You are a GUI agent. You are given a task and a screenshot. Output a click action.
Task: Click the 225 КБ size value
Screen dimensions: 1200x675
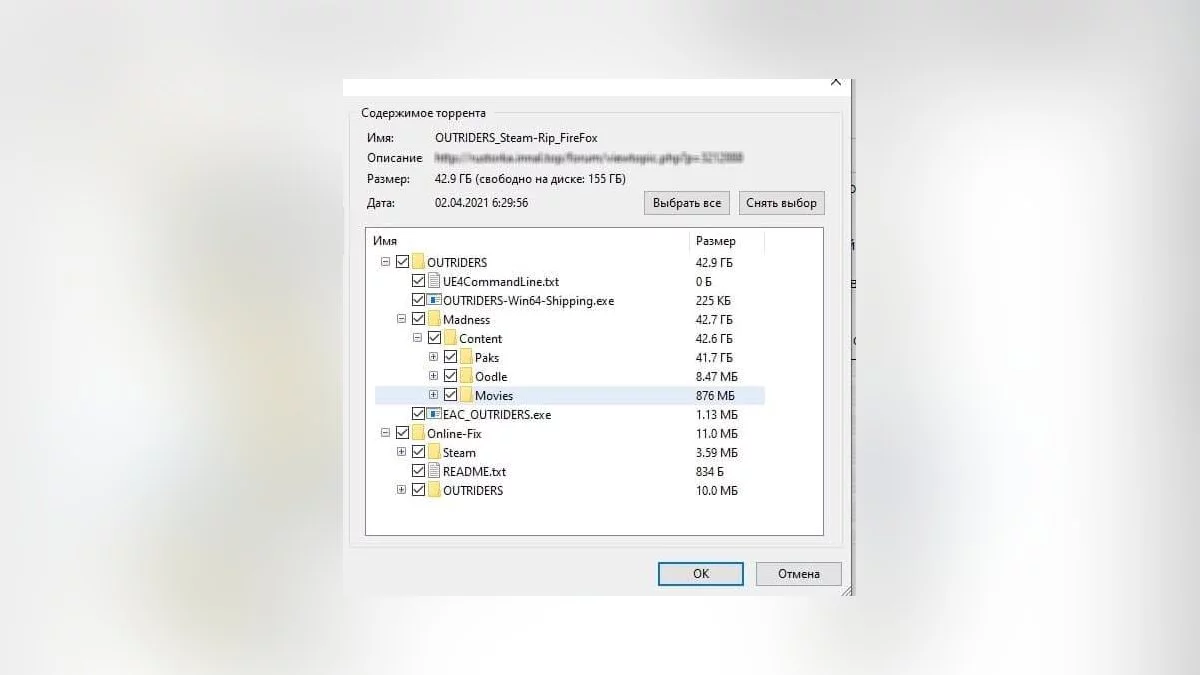pos(712,300)
